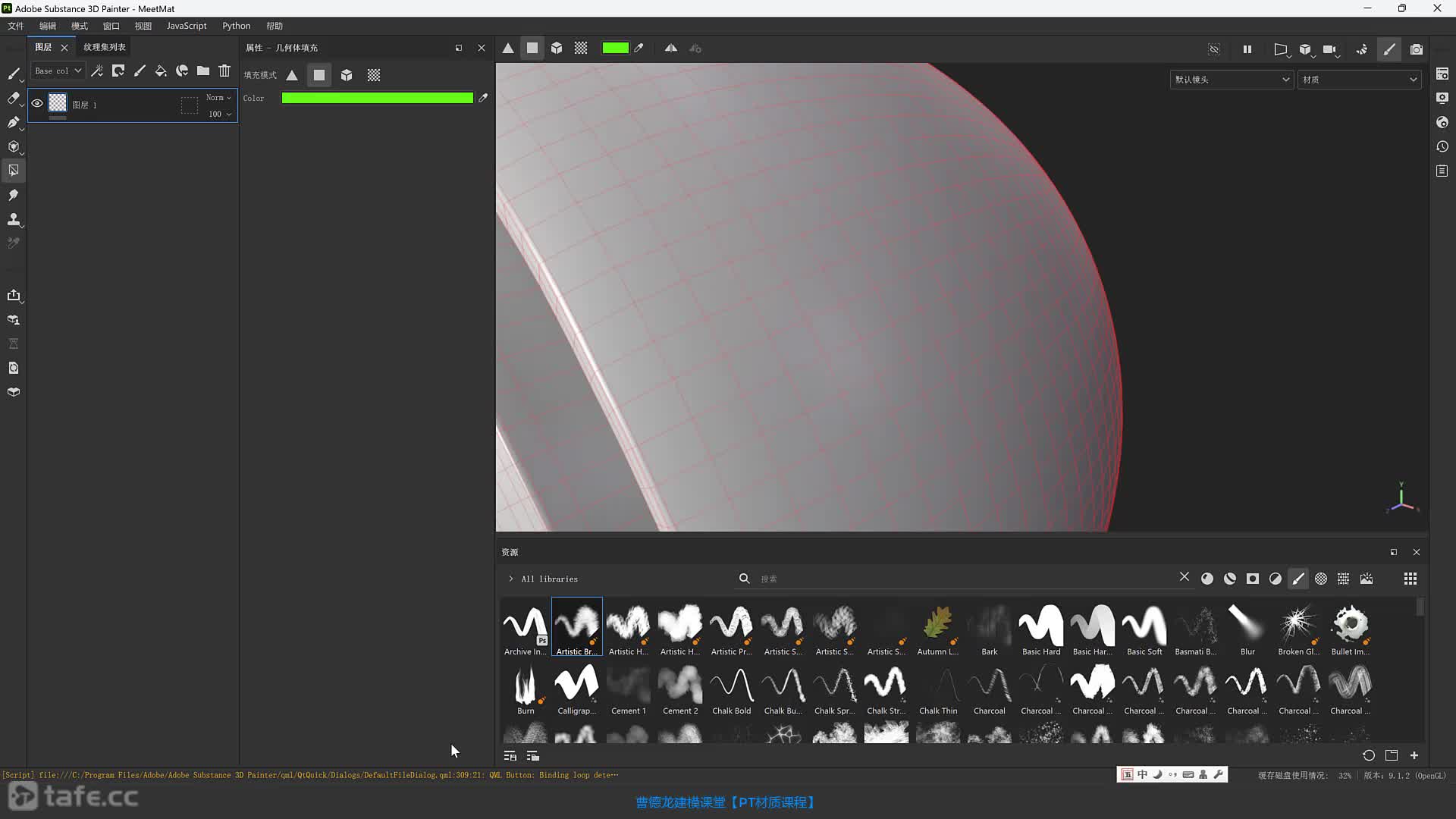Open the 文件 menu

[x=16, y=26]
